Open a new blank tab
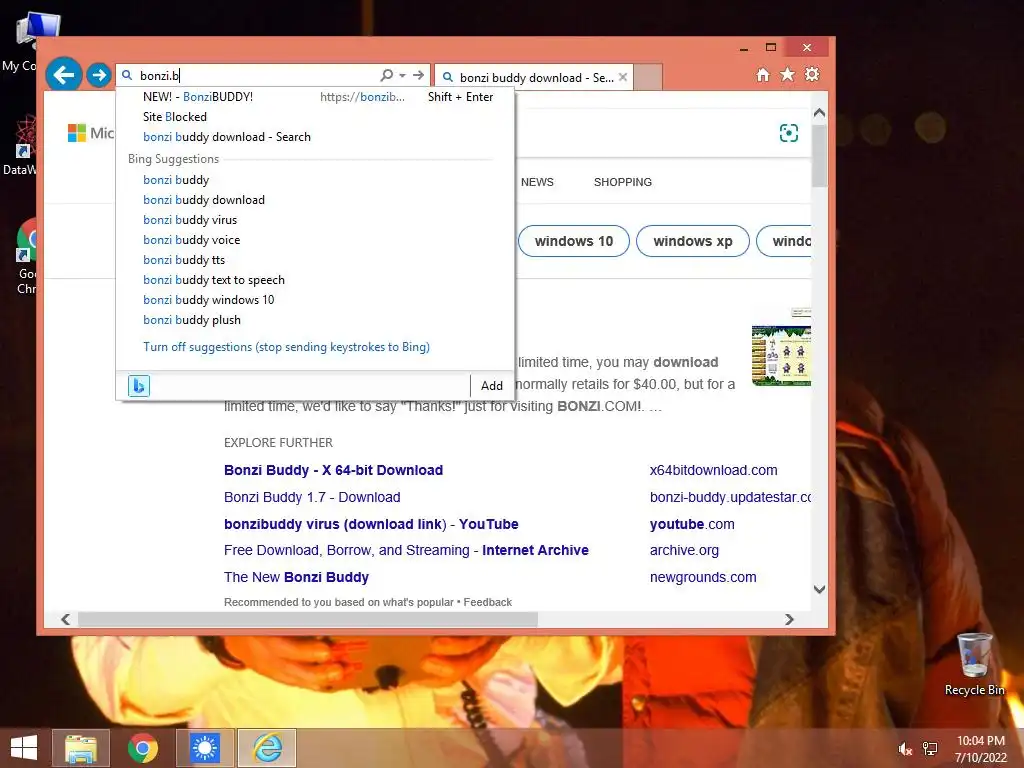1024x768 pixels. point(648,77)
